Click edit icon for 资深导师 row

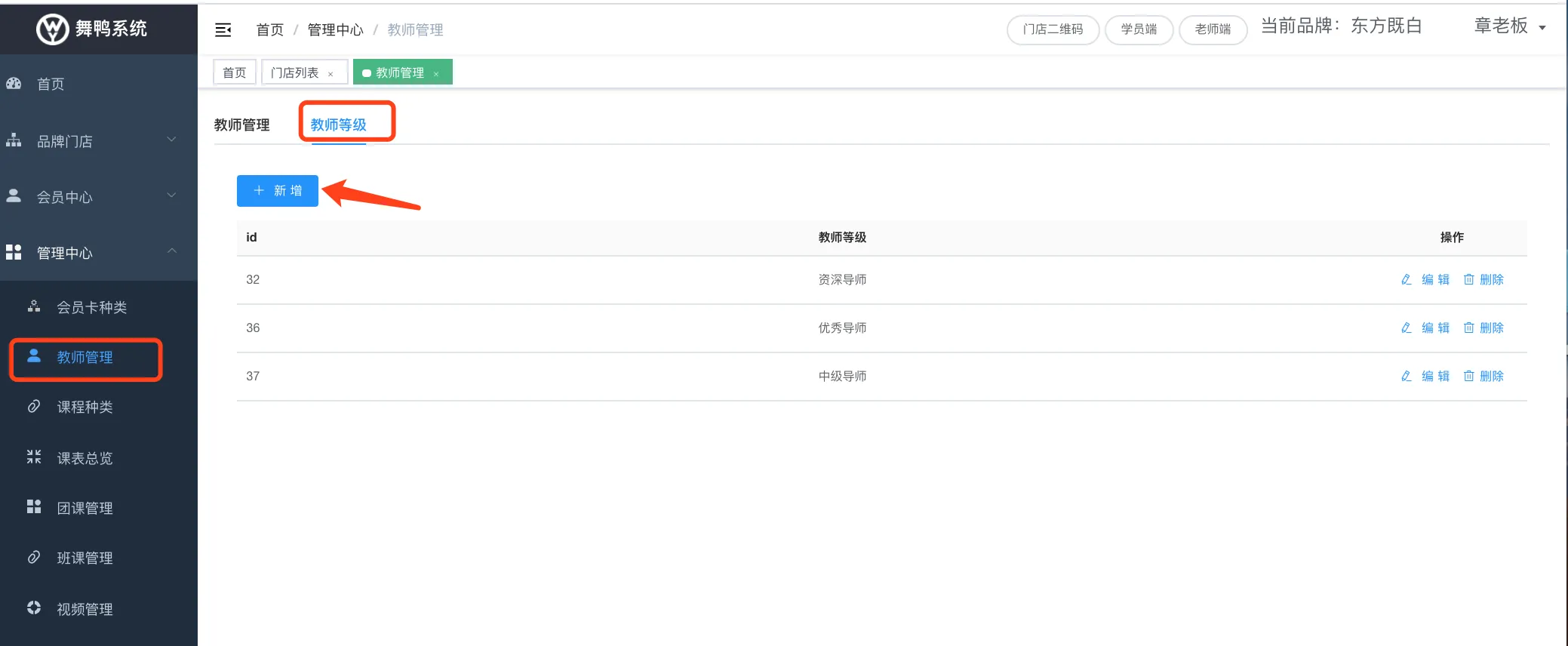click(1407, 280)
